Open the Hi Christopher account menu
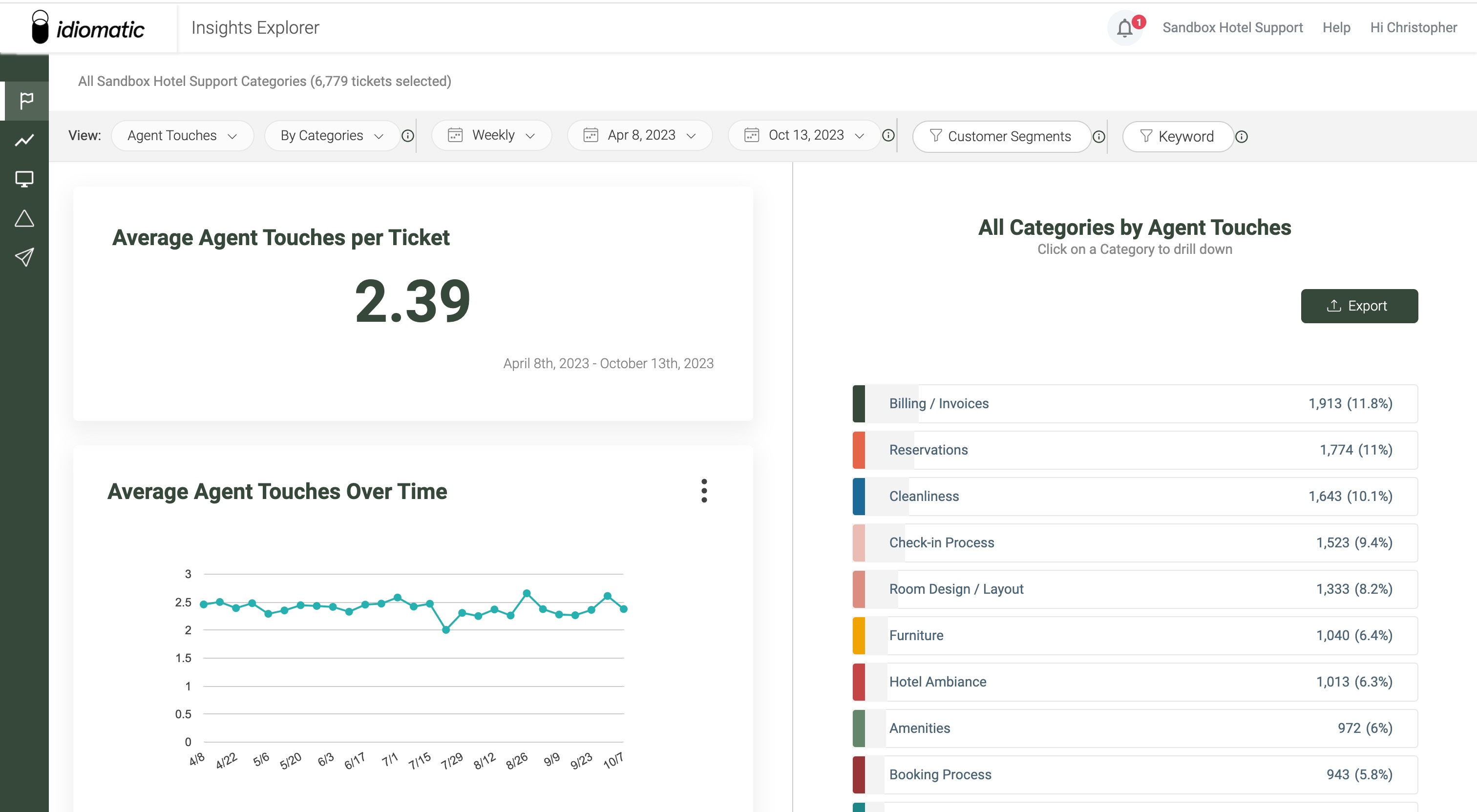The height and width of the screenshot is (812, 1477). (x=1413, y=27)
